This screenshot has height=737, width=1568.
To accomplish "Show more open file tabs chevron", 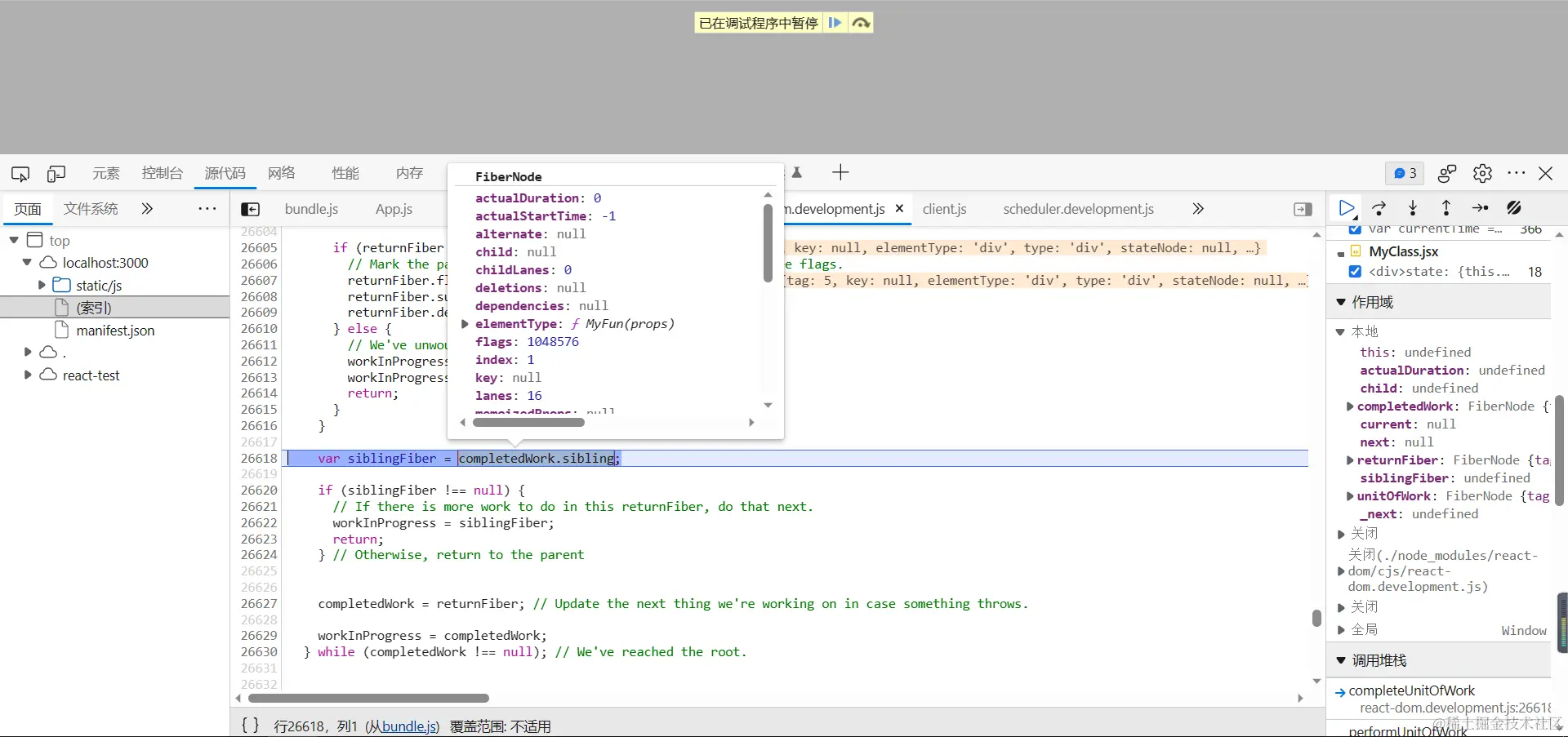I will (x=1198, y=209).
